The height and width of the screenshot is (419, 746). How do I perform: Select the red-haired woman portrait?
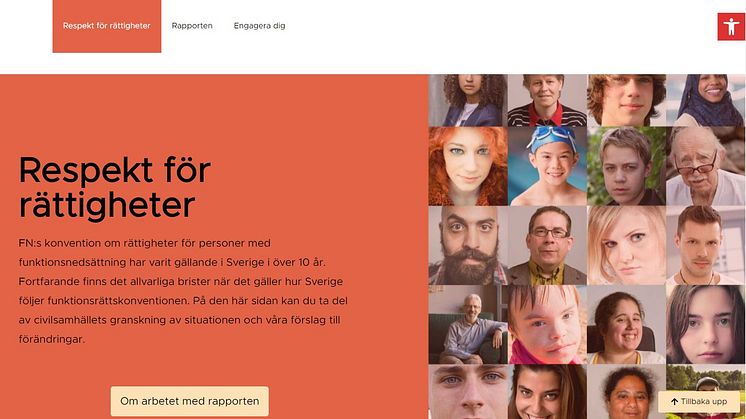[x=468, y=166]
